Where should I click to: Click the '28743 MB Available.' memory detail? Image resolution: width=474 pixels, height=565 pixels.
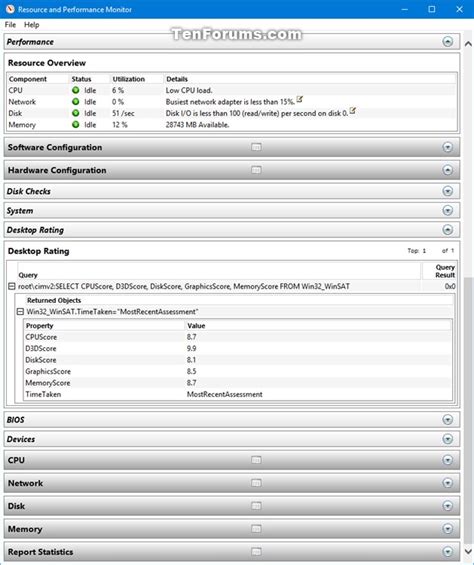pyautogui.click(x=198, y=125)
